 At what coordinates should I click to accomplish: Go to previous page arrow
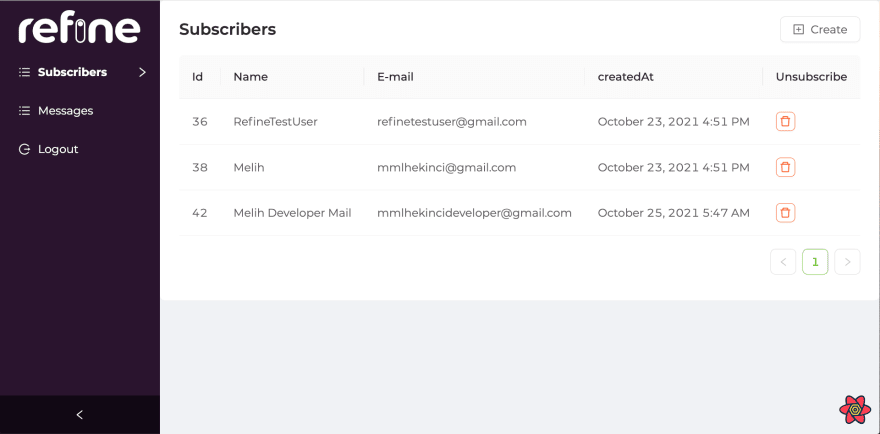pos(783,262)
